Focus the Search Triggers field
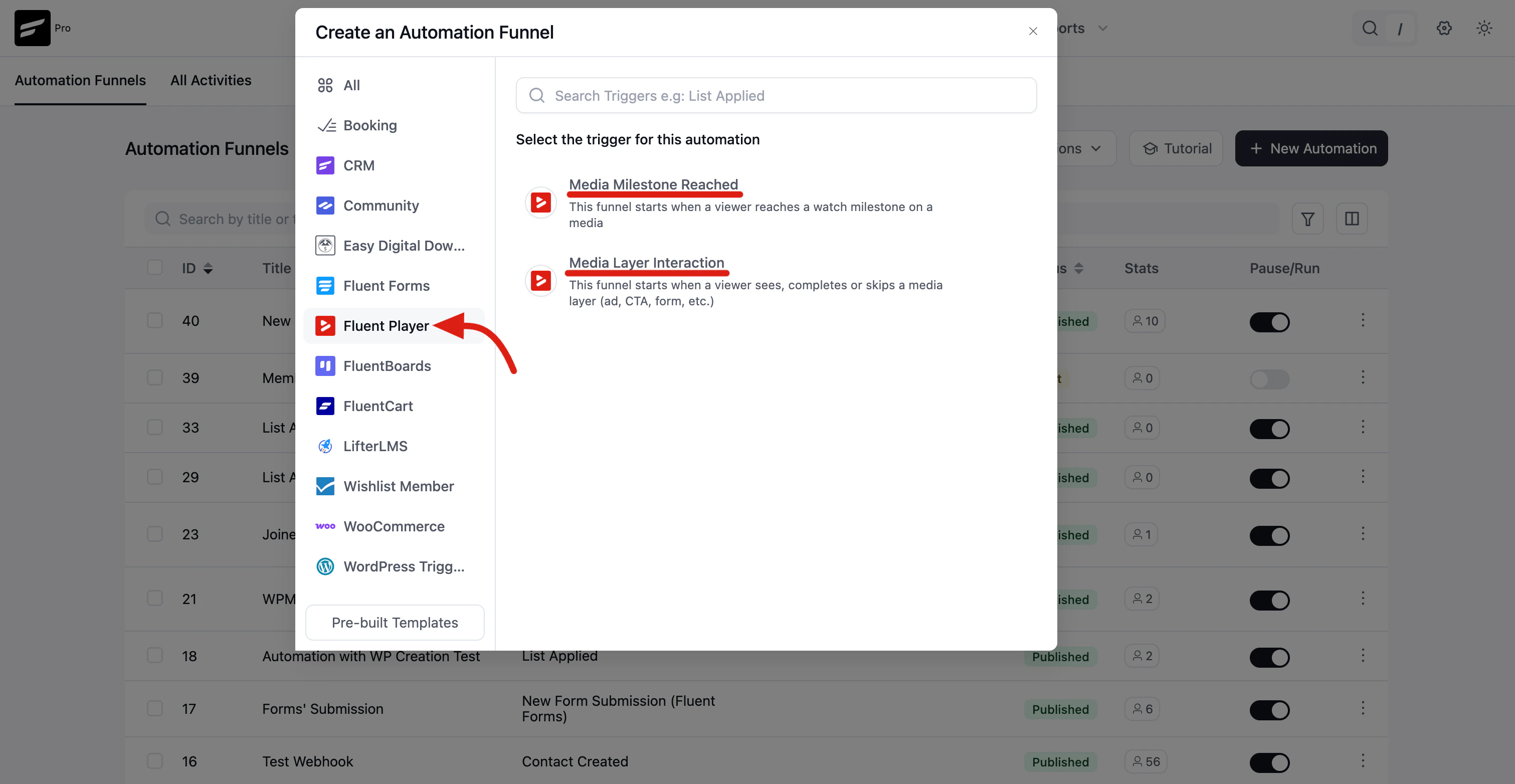The image size is (1515, 784). point(776,95)
